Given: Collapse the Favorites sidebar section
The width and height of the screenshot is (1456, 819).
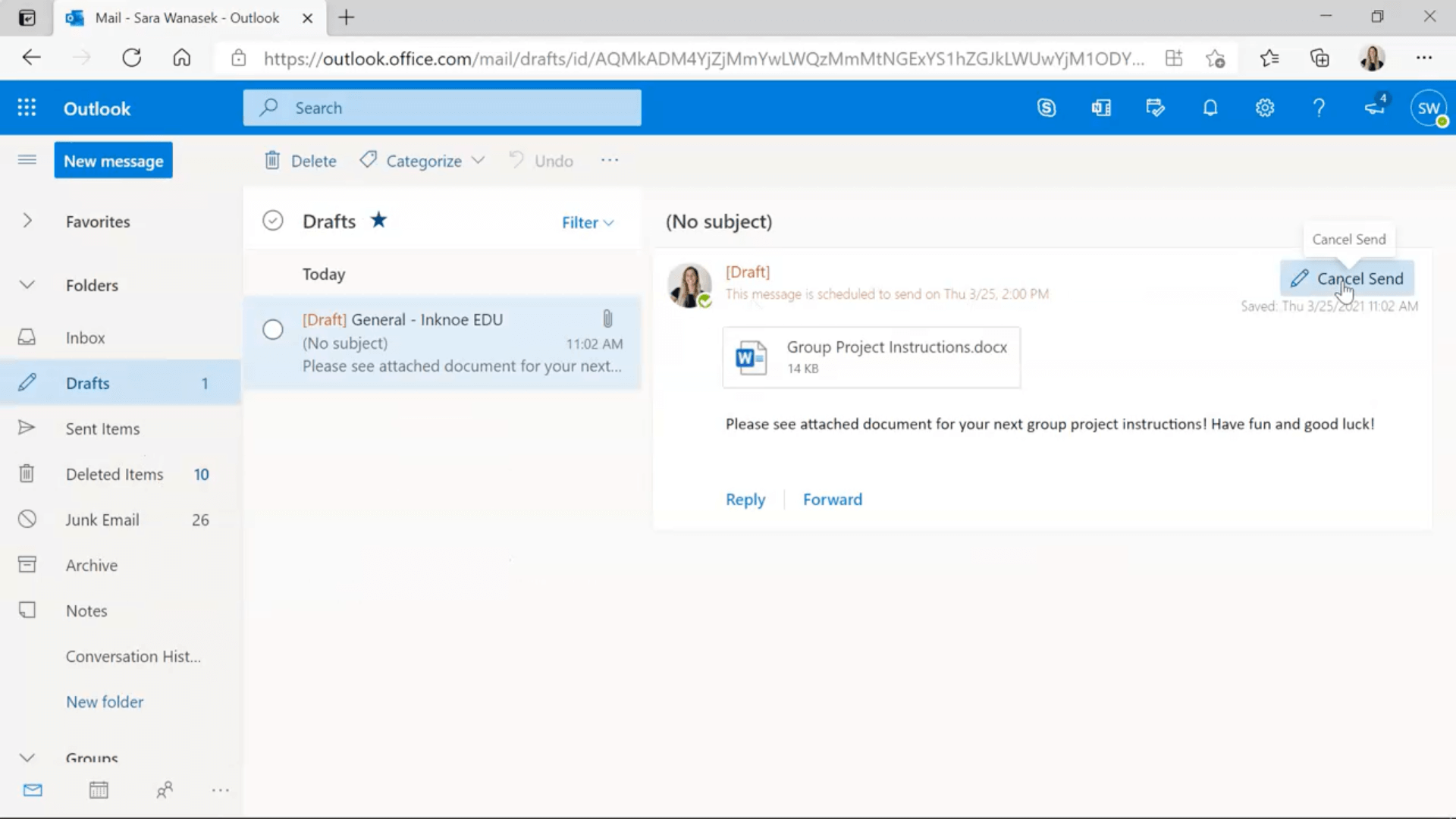Looking at the screenshot, I should click(x=27, y=220).
